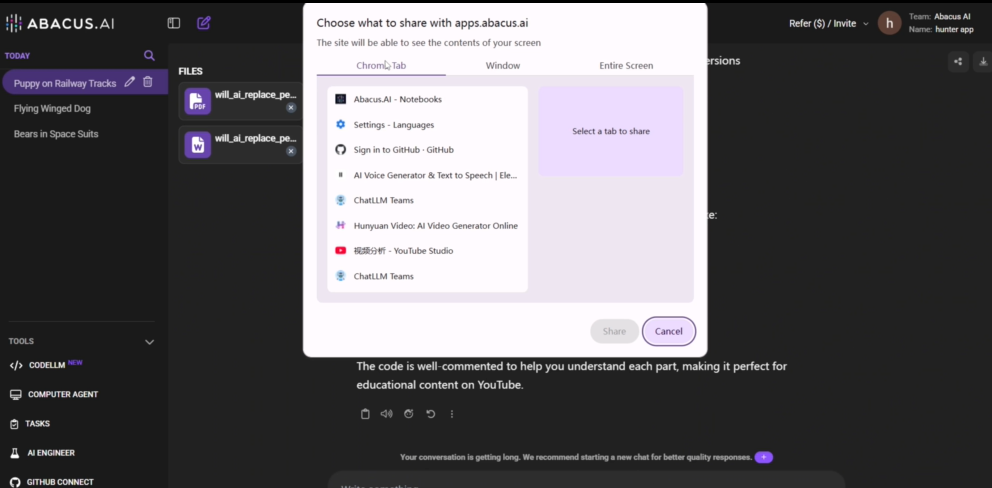This screenshot has width=992, height=488.
Task: Select Settings - Languages tab to share
Action: pos(427,125)
